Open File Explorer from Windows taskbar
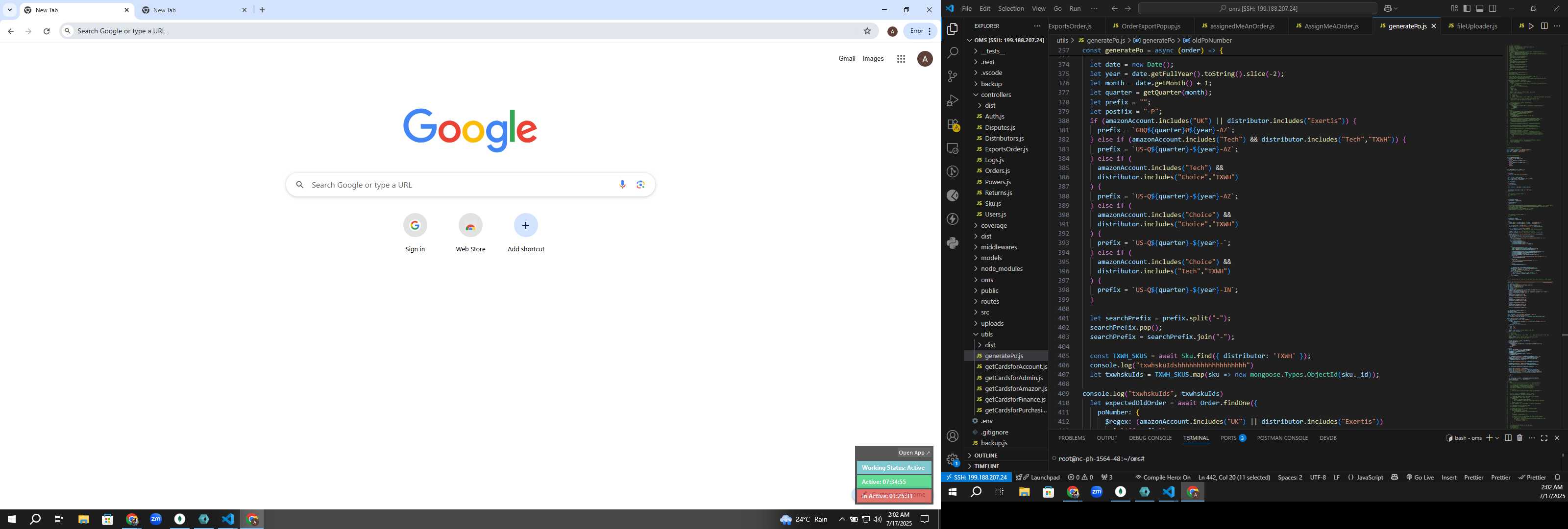This screenshot has width=1568, height=529. point(83,519)
